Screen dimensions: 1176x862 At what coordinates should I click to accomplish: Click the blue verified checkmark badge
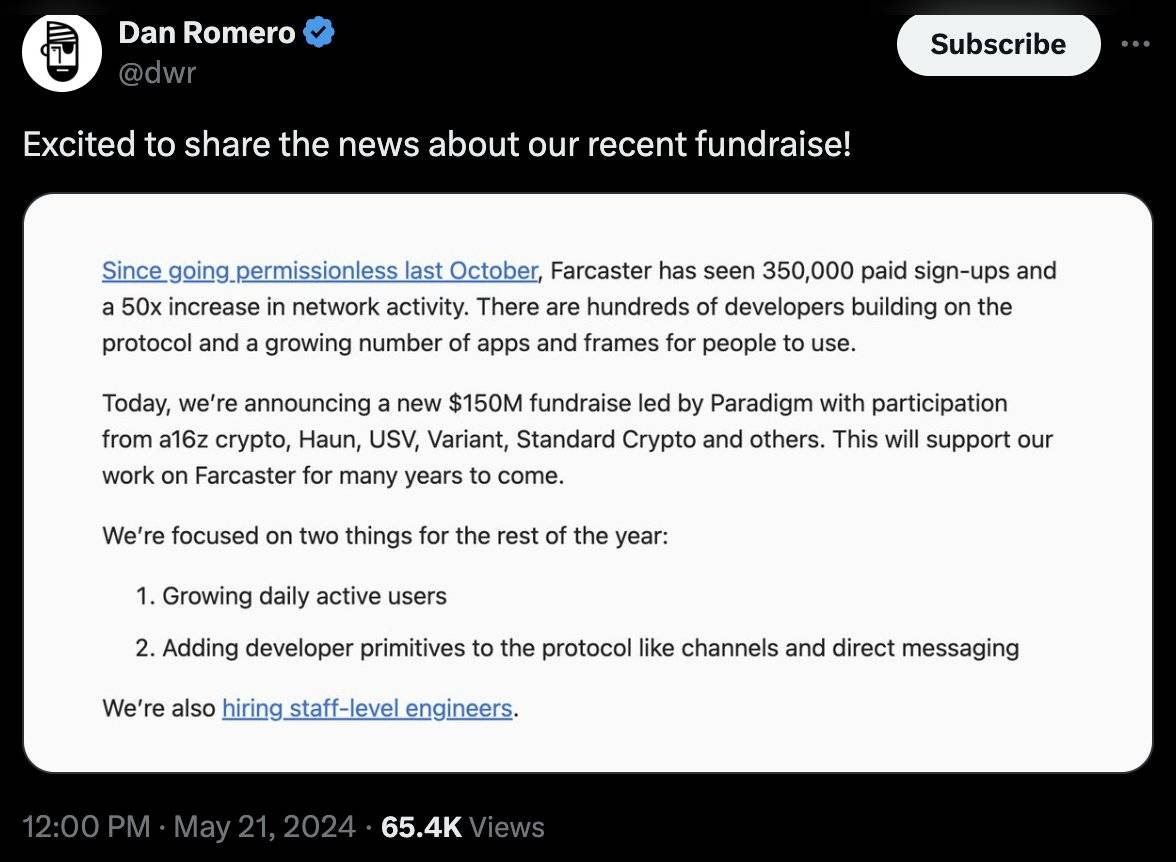tap(319, 33)
